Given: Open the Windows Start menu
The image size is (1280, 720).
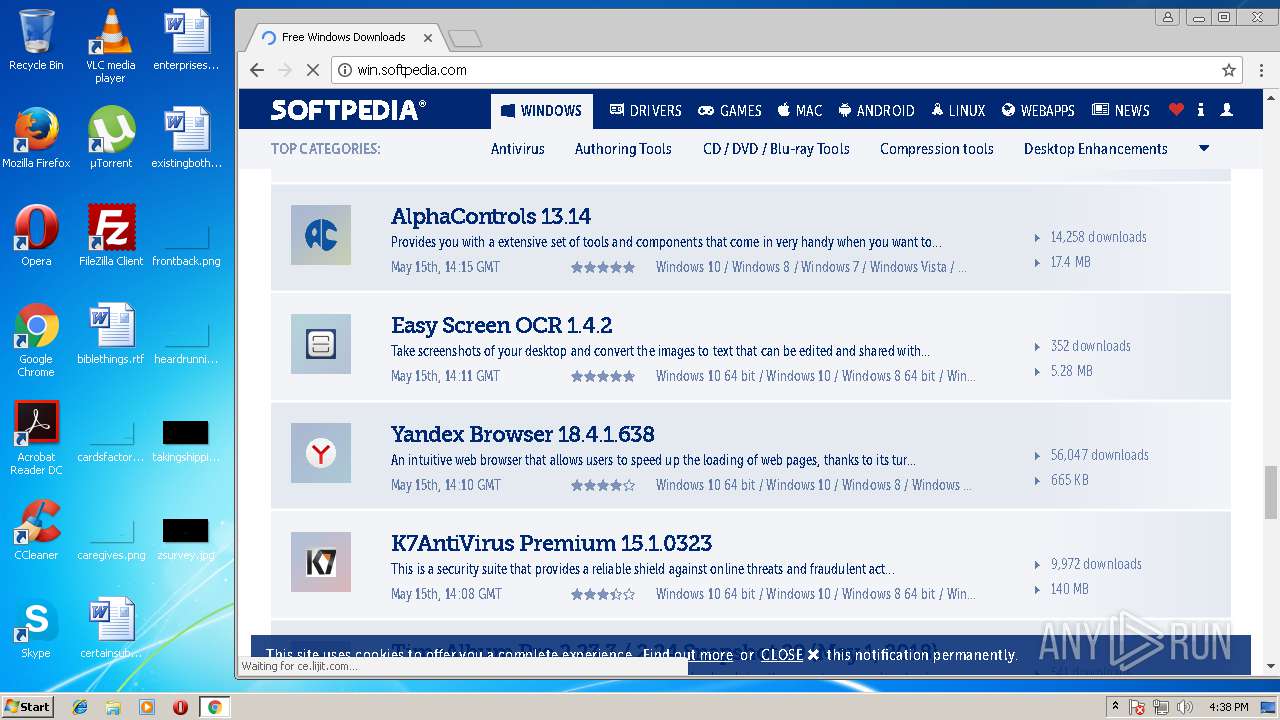Looking at the screenshot, I should coord(27,706).
